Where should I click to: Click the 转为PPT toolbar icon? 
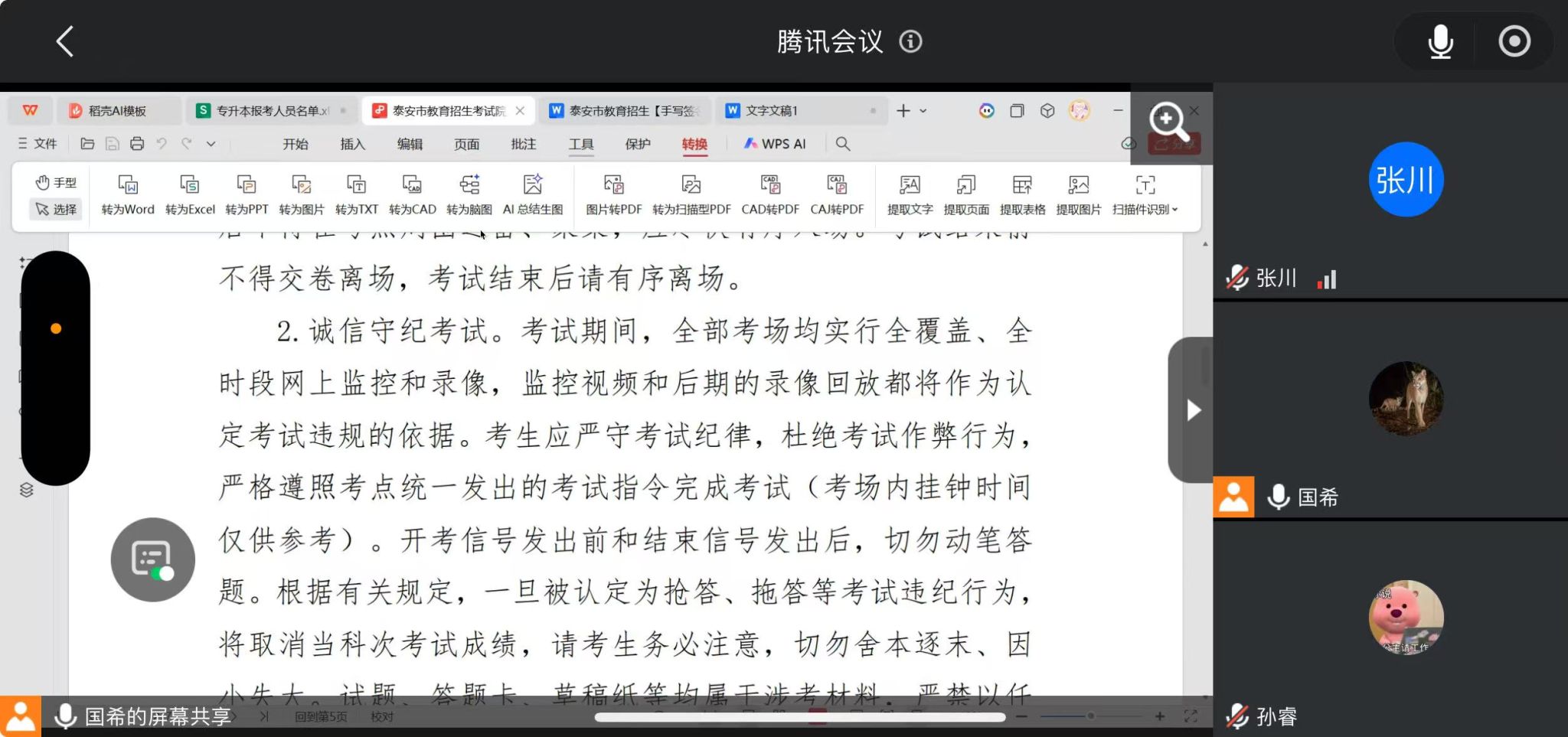click(247, 194)
